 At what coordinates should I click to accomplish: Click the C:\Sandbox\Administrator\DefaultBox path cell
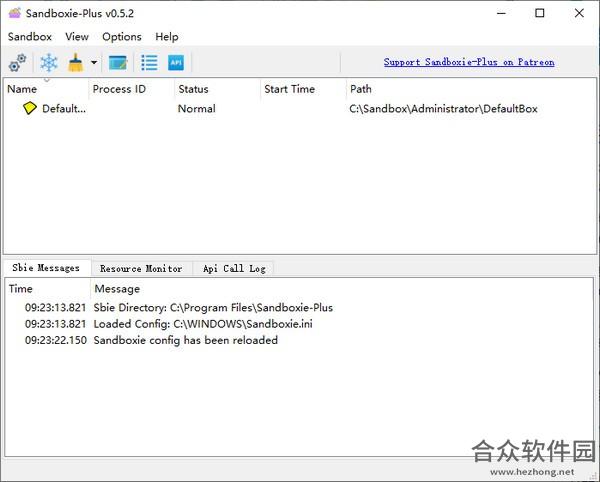coord(443,109)
